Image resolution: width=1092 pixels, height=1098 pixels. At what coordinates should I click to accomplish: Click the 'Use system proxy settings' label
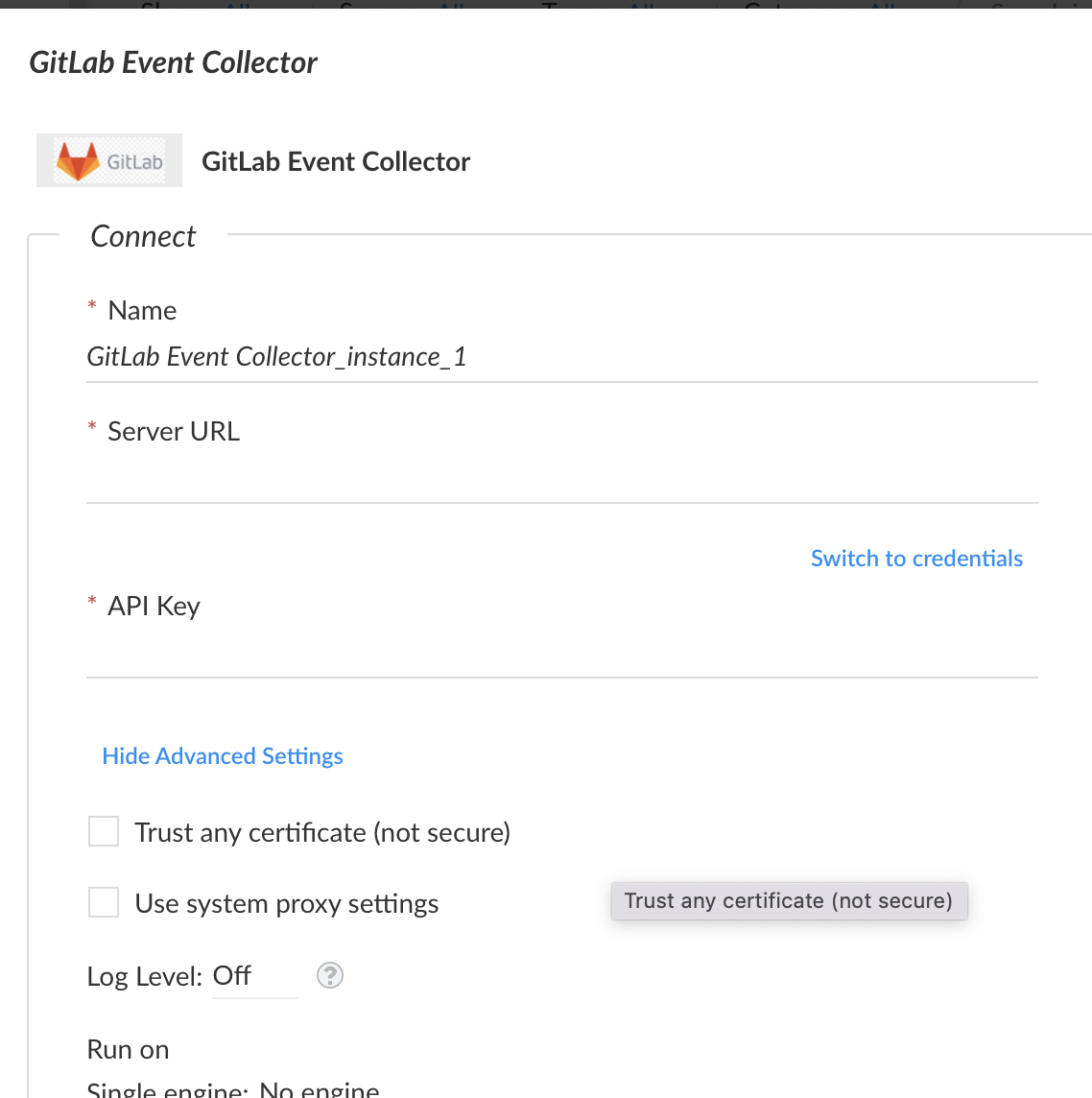pos(286,903)
